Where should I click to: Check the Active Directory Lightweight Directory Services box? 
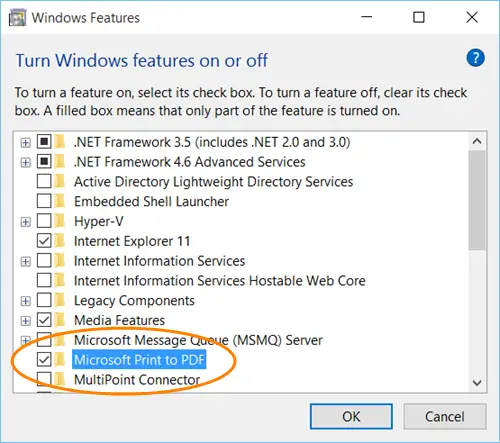(44, 181)
